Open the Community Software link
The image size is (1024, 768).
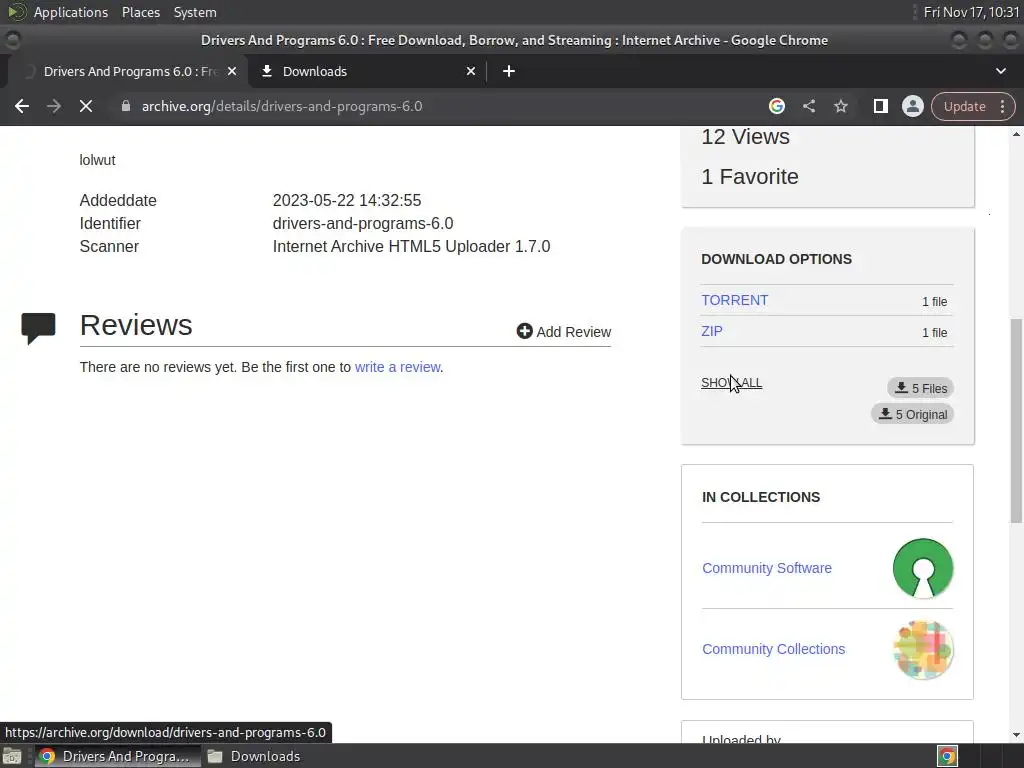(x=767, y=568)
